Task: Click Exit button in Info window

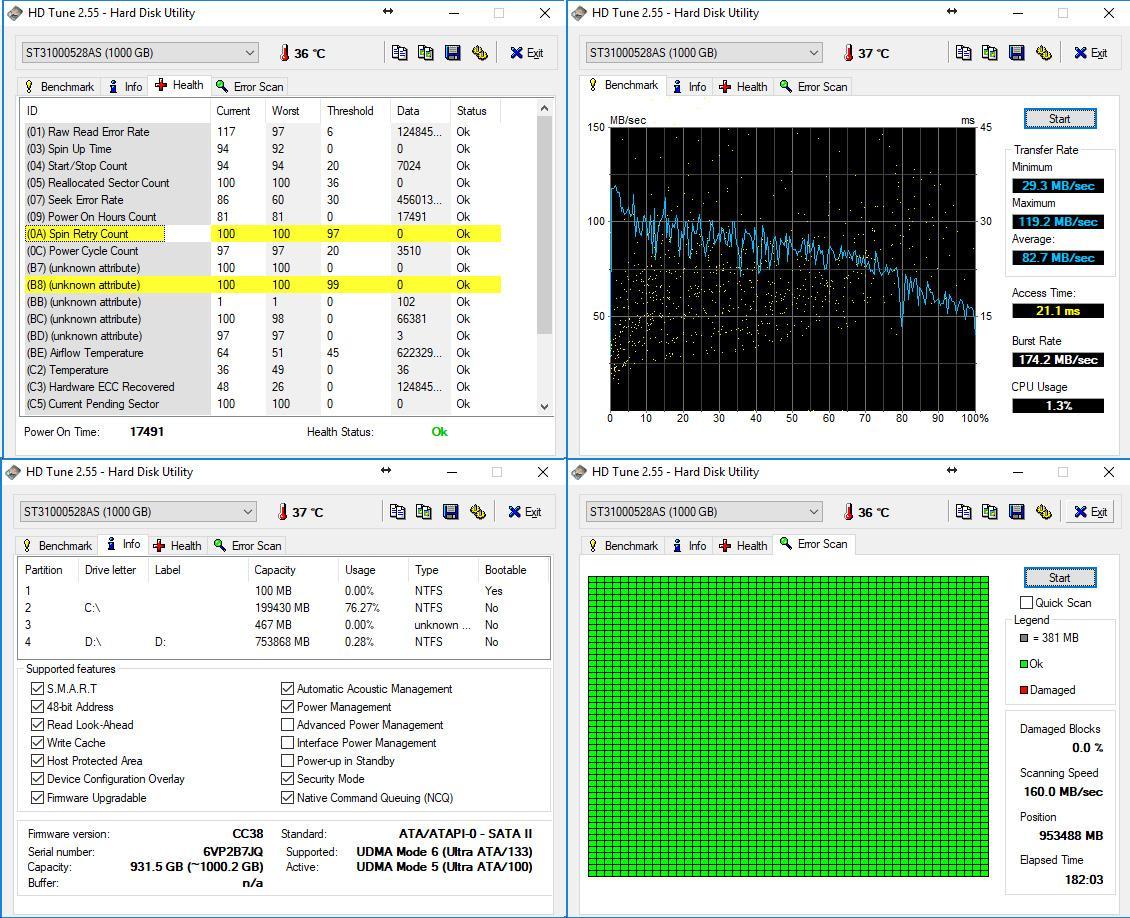Action: 525,512
